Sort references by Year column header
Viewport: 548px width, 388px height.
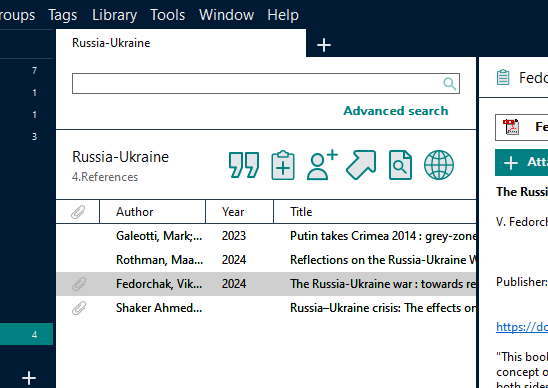(239, 212)
